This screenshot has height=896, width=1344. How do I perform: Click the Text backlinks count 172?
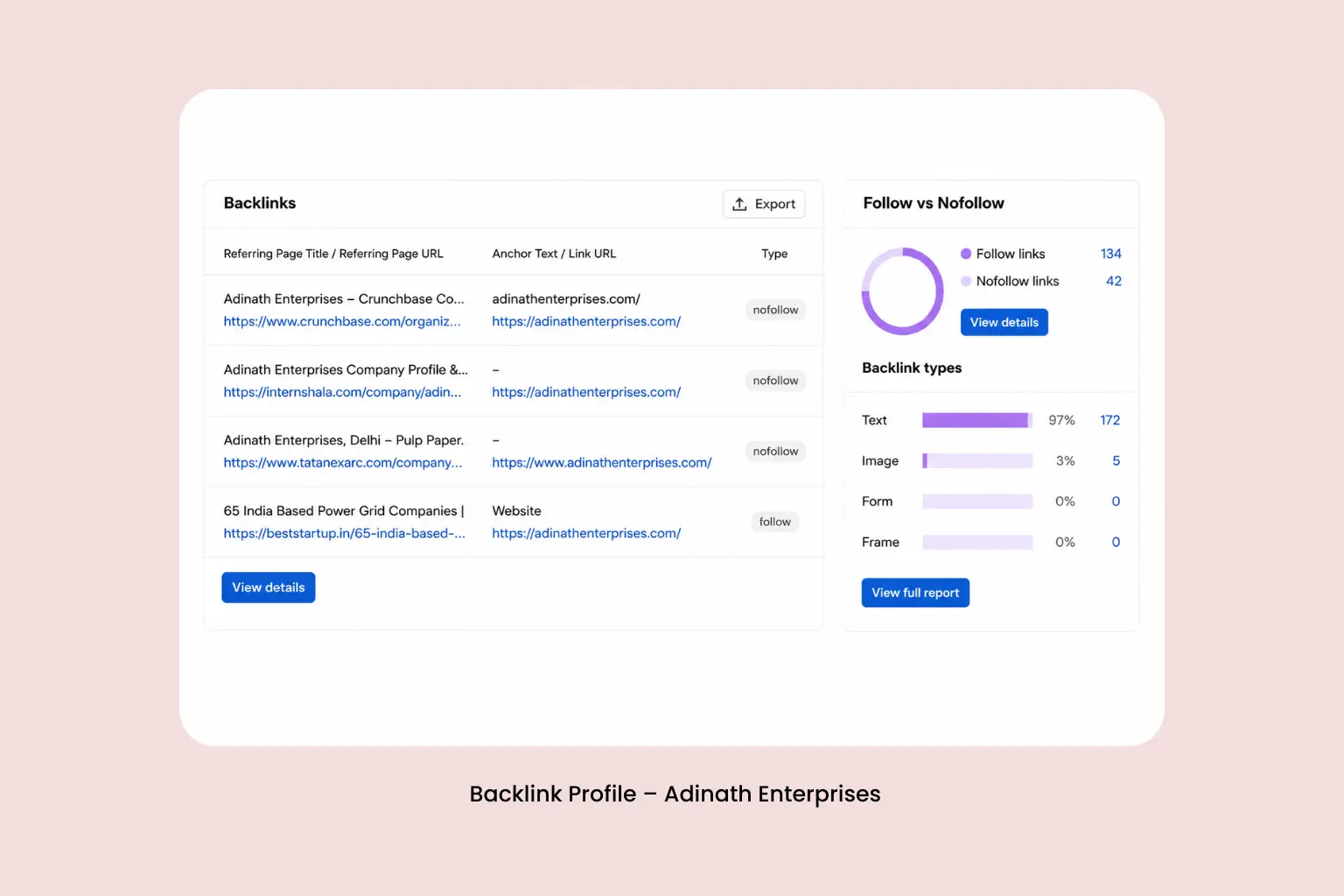coord(1109,420)
